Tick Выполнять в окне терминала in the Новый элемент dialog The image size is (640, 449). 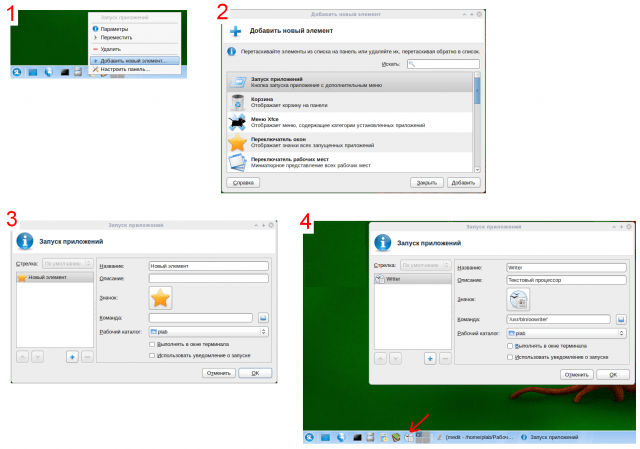pyautogui.click(x=151, y=344)
